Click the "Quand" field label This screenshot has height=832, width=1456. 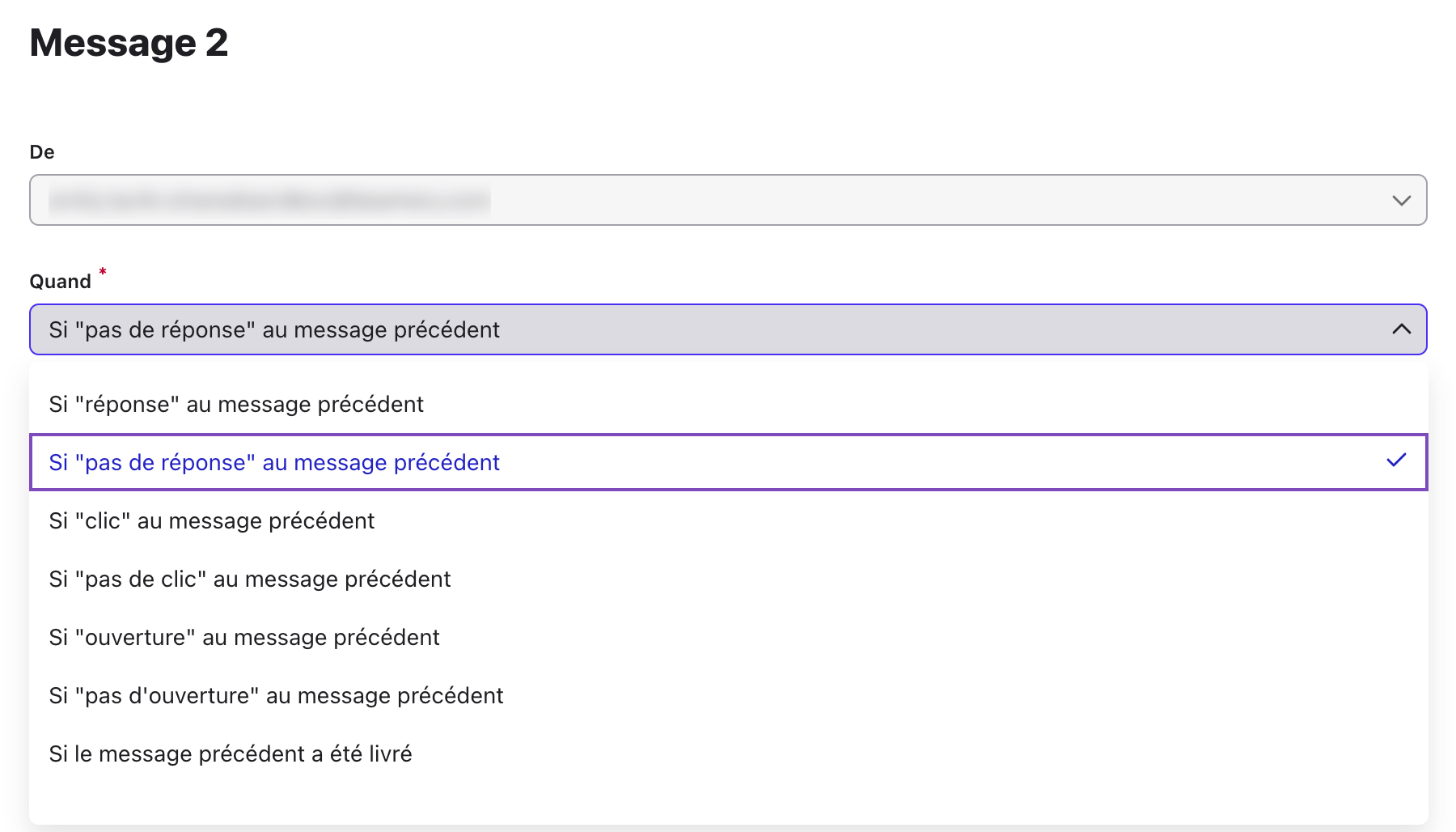click(x=61, y=282)
